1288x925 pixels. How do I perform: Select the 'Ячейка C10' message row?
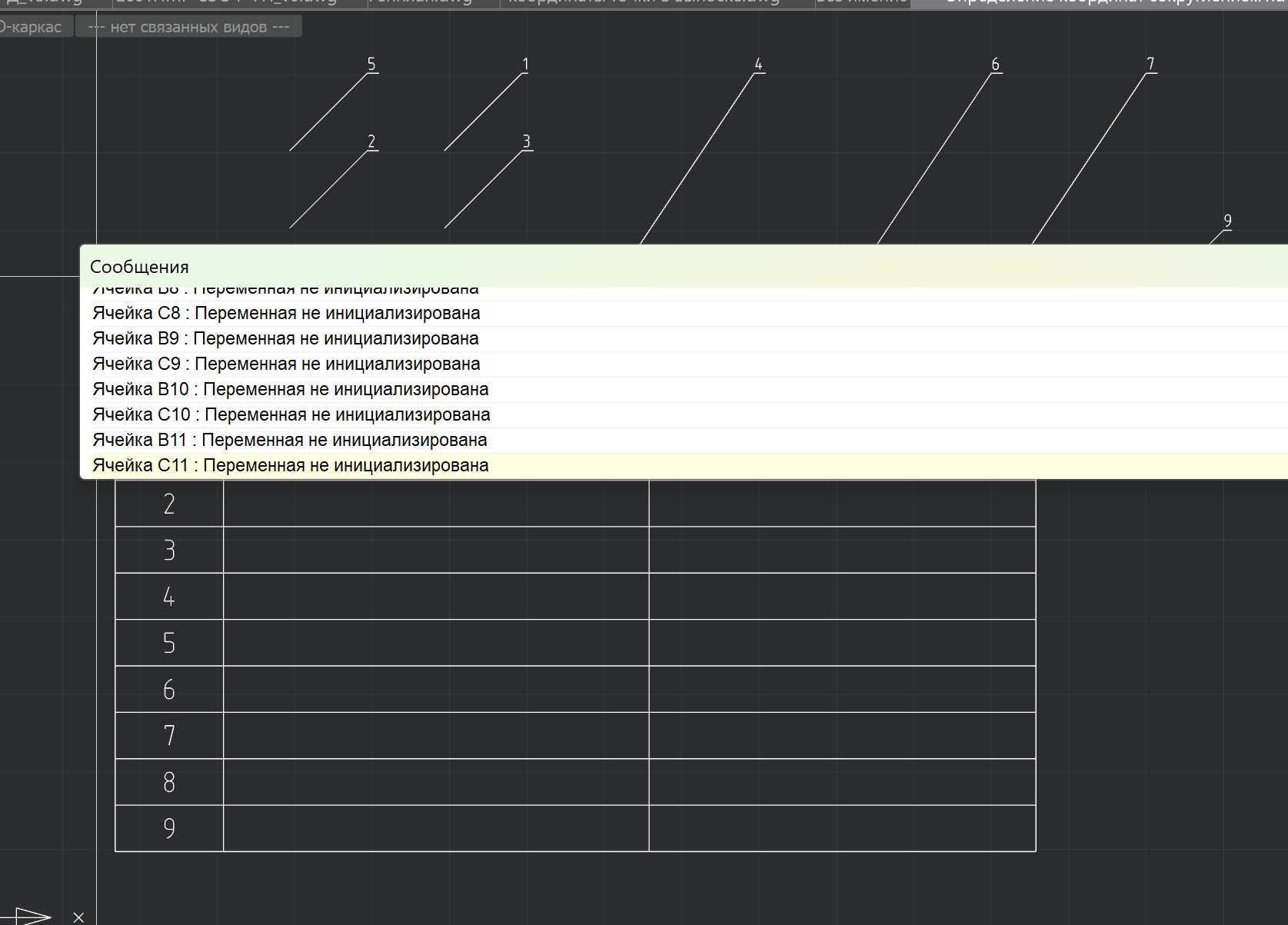coord(291,415)
